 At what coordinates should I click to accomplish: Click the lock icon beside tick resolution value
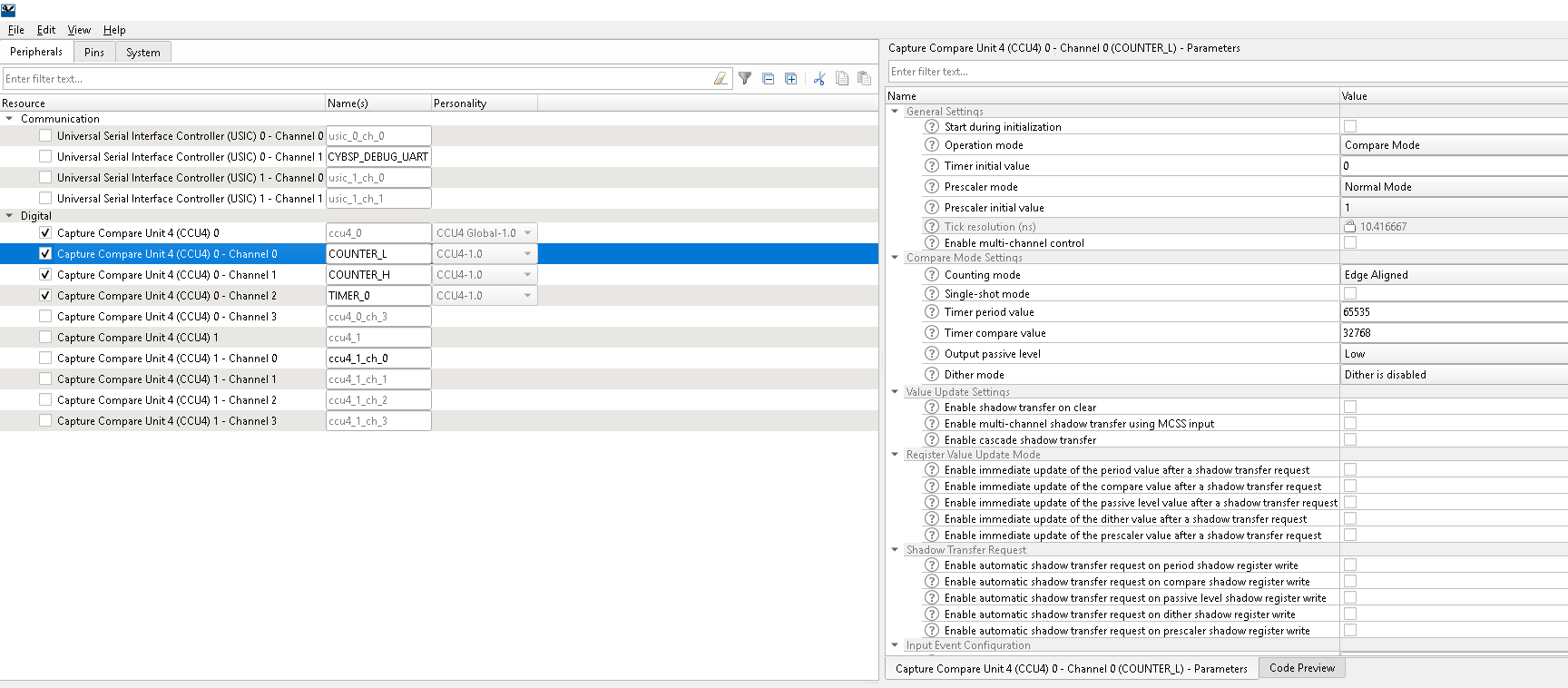tap(1350, 227)
